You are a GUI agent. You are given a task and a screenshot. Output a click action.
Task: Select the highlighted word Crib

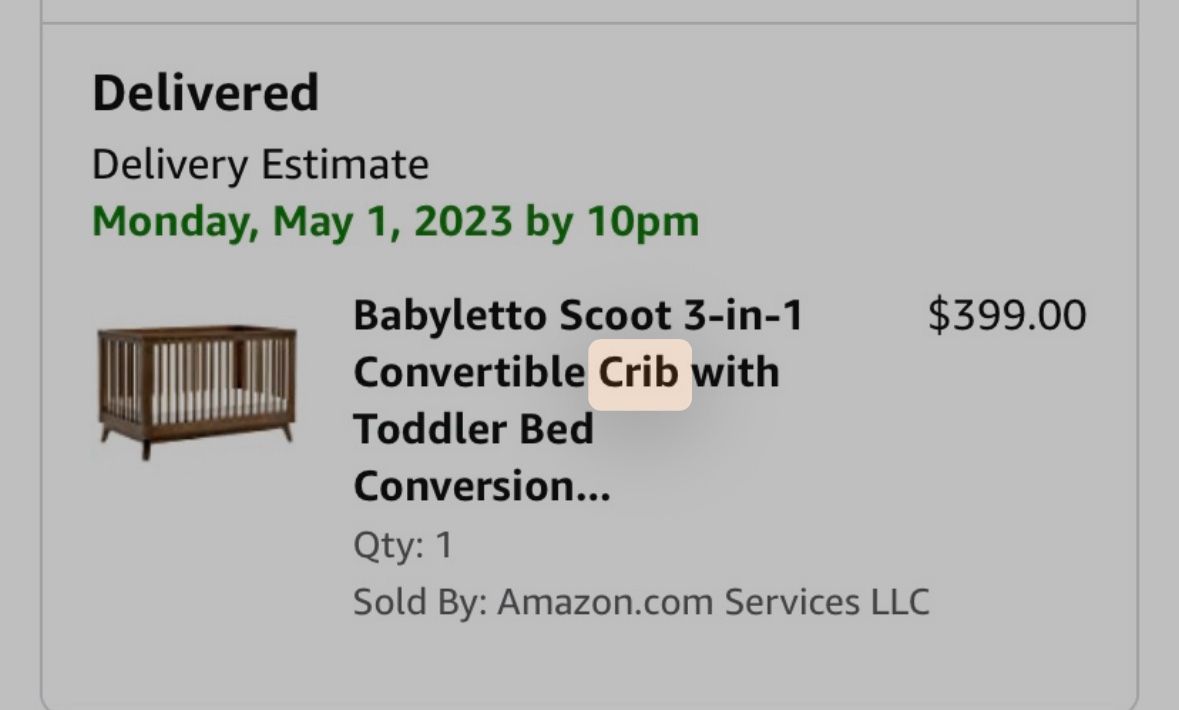tap(638, 371)
